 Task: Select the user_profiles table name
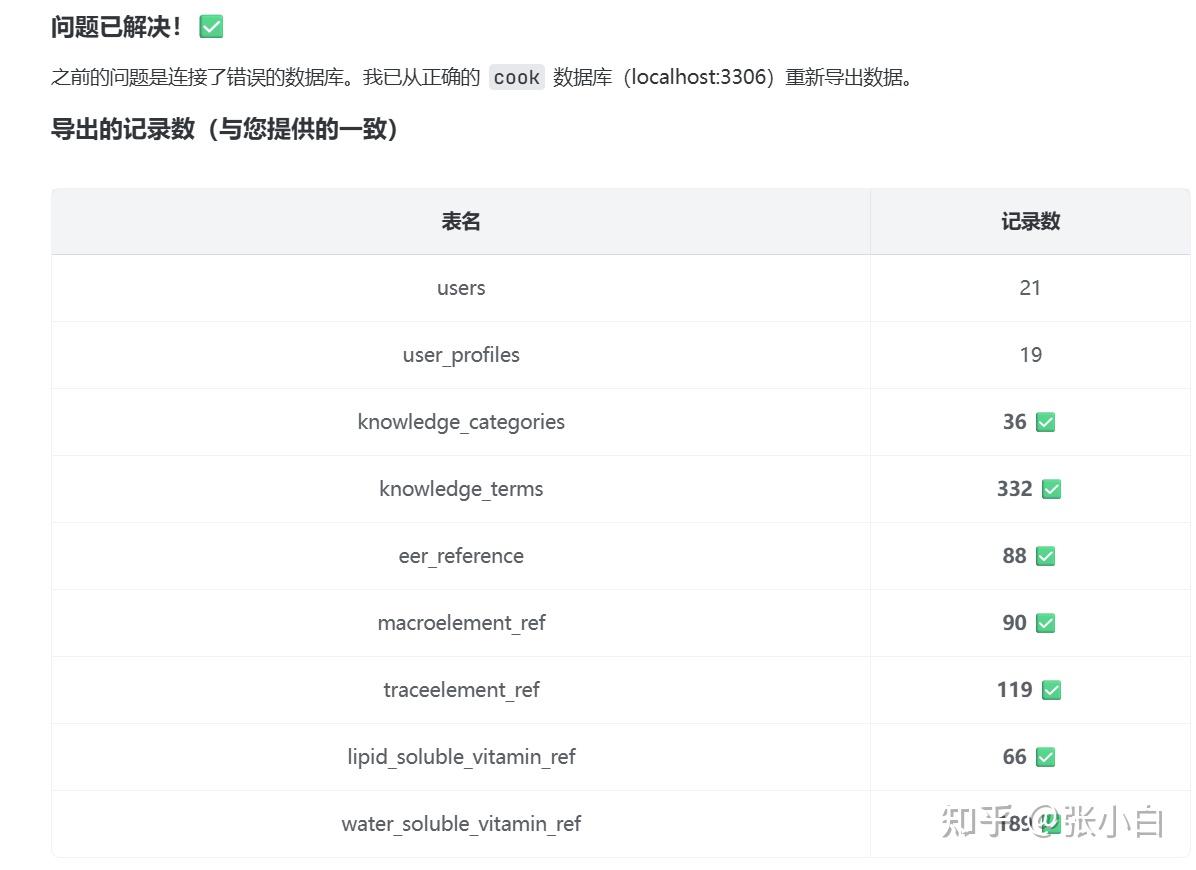(461, 355)
